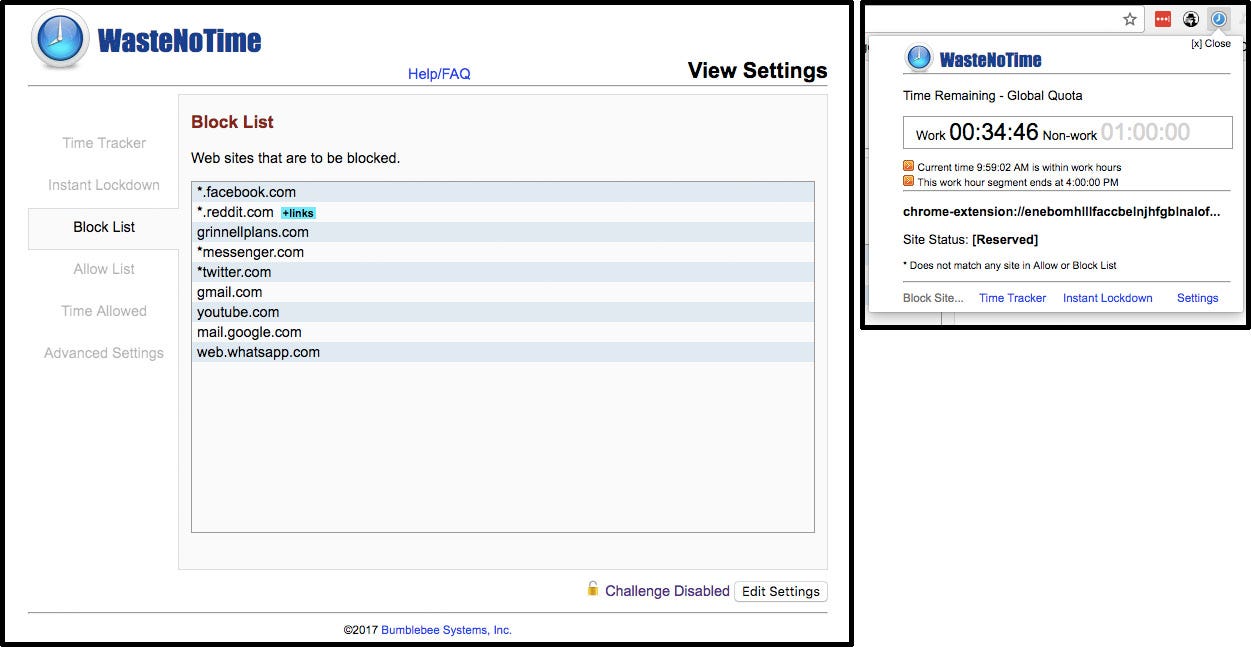This screenshot has height=647, width=1251.
Task: Click the clock logo in the popup header
Action: pos(919,58)
